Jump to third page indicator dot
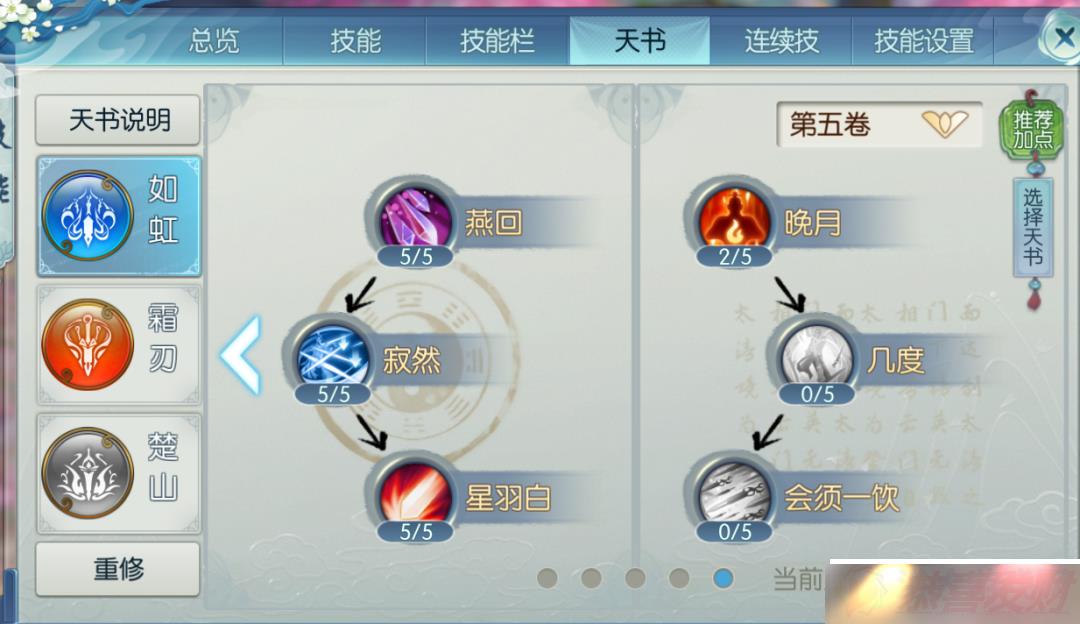The image size is (1080, 624). 635,577
